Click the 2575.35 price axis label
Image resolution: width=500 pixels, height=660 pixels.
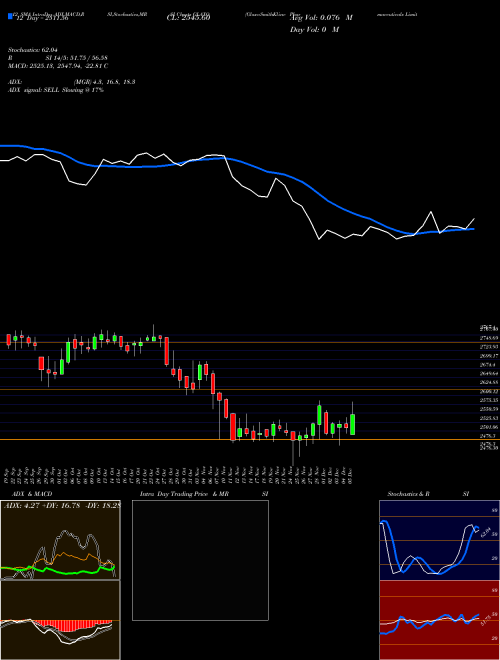tap(489, 400)
